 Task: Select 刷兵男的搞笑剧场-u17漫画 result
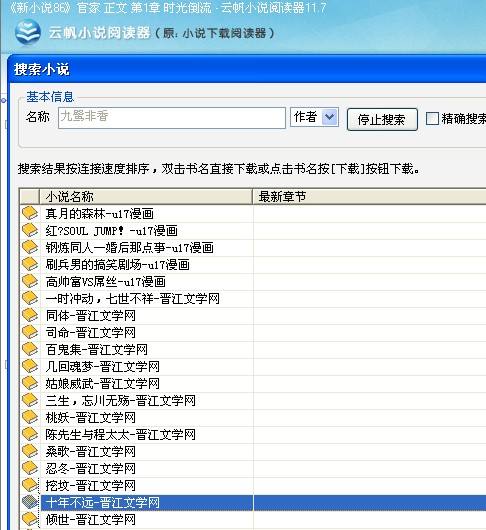[x=117, y=265]
